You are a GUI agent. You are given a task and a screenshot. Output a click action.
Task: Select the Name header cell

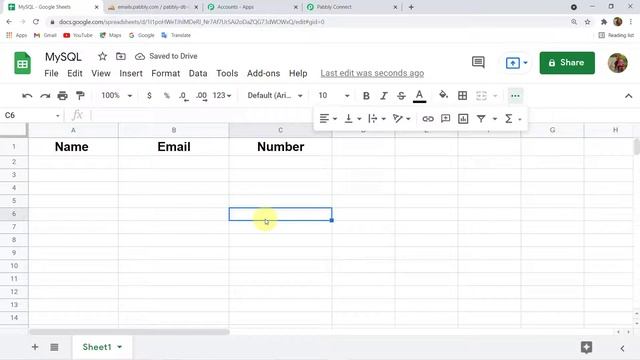[73, 147]
